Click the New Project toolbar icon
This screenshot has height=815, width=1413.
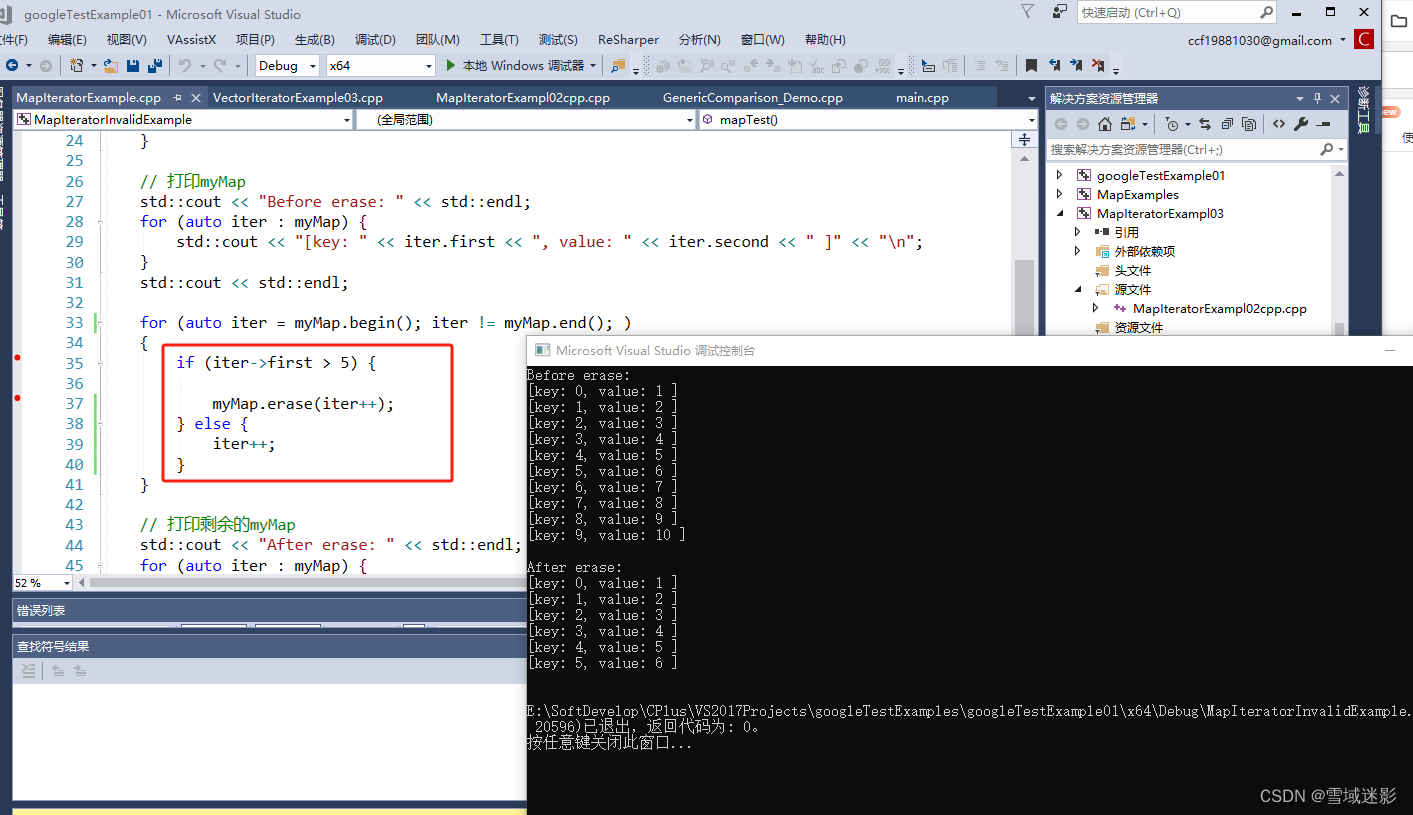click(77, 65)
